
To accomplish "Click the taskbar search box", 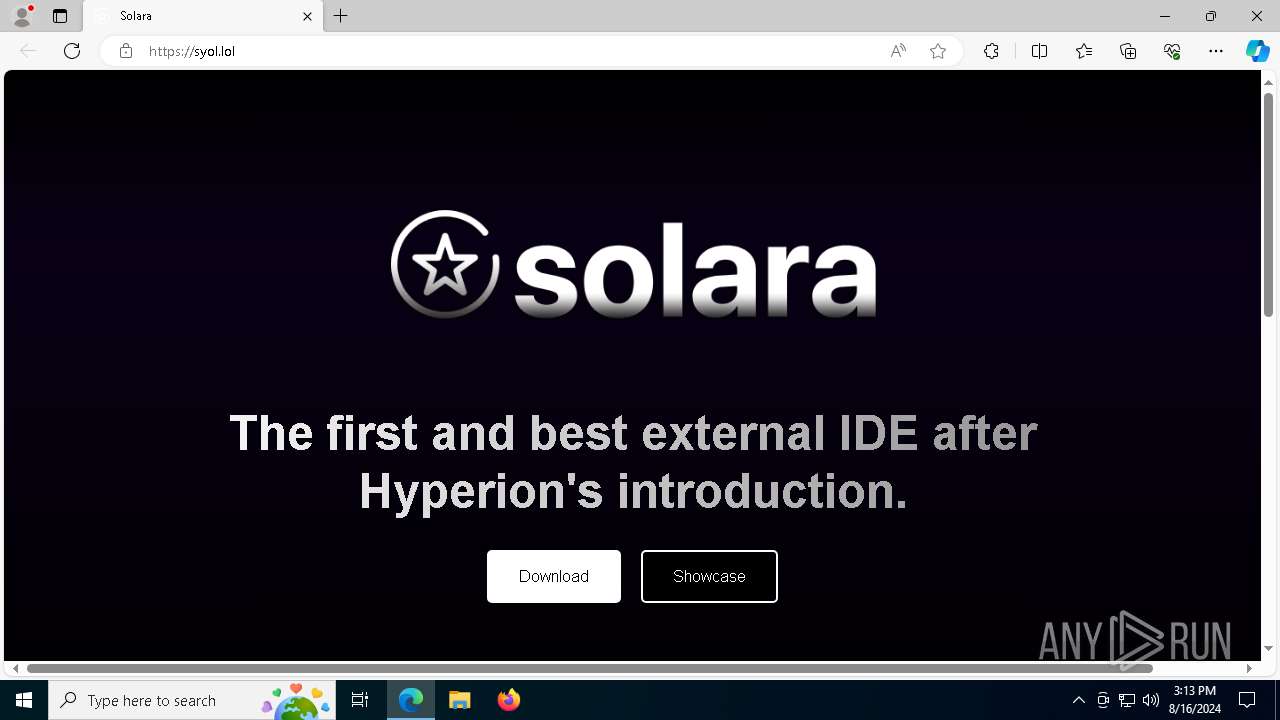I will click(x=192, y=700).
